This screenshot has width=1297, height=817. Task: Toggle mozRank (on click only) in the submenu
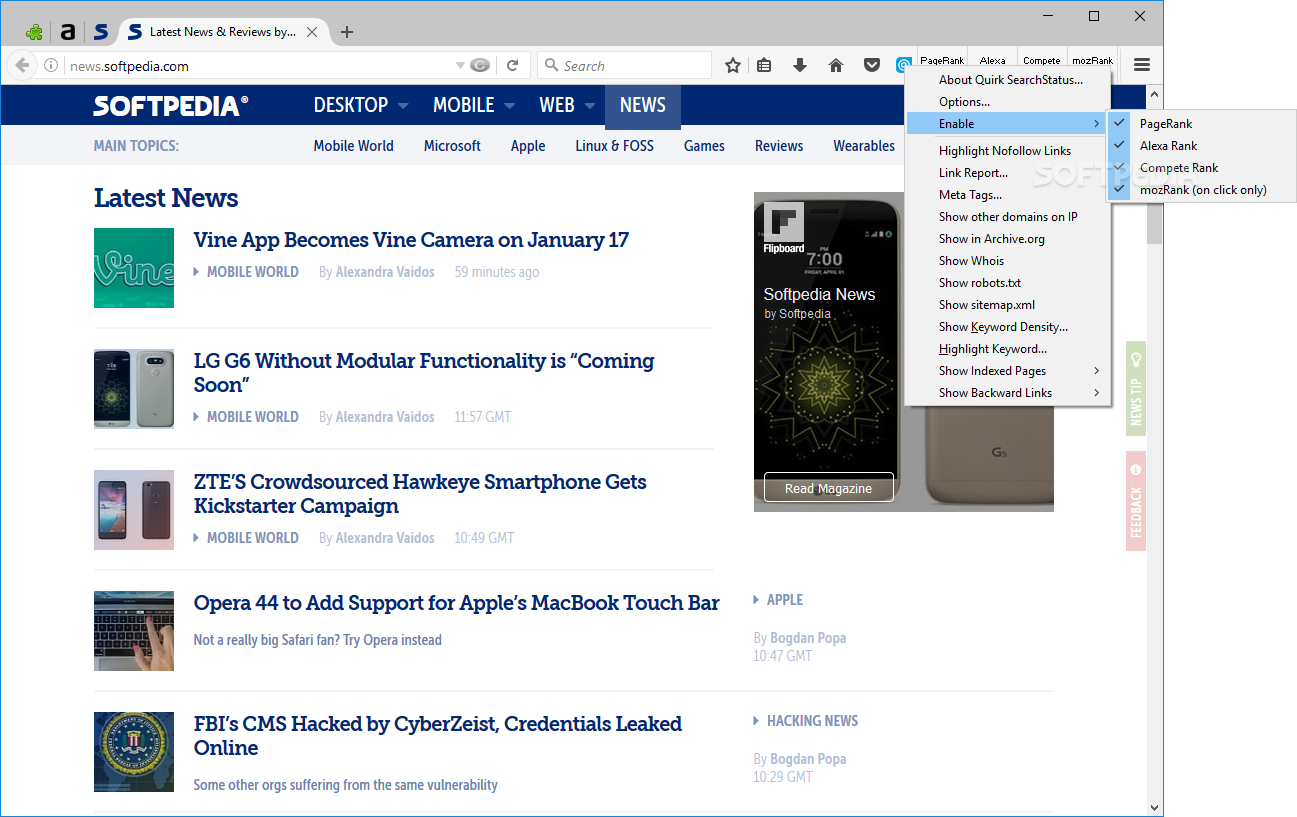(1202, 190)
